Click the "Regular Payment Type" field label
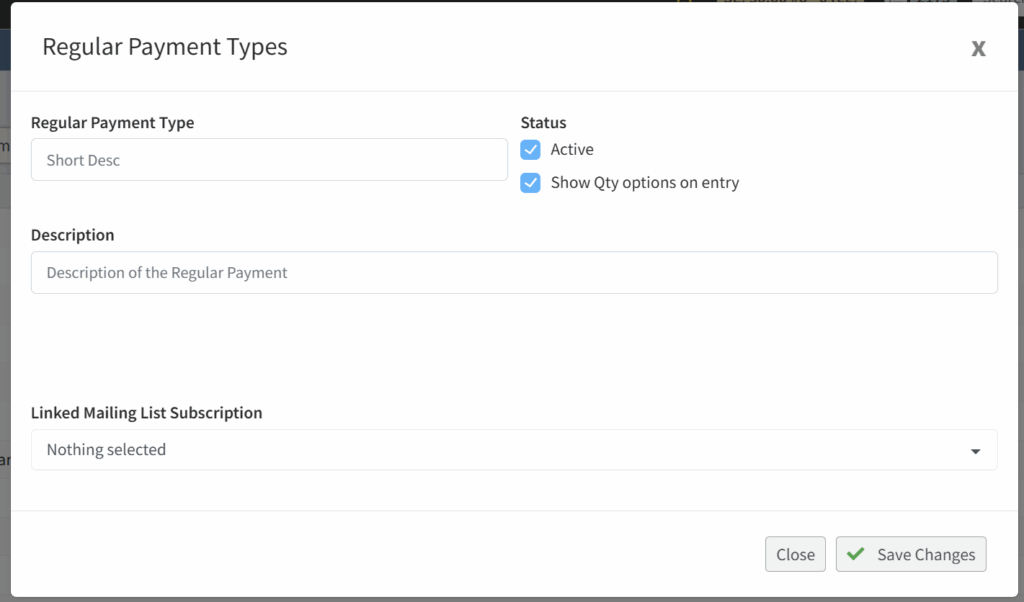Viewport: 1024px width, 602px height. (112, 123)
